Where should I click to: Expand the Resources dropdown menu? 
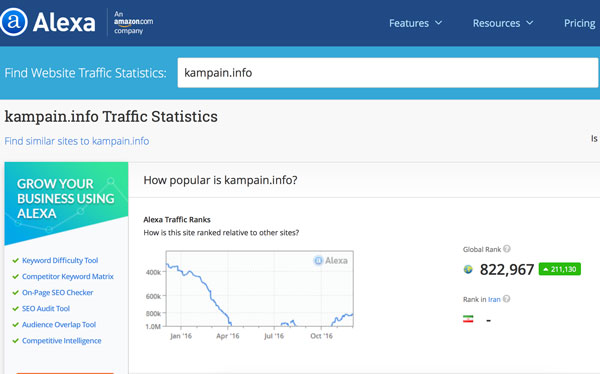pos(503,23)
